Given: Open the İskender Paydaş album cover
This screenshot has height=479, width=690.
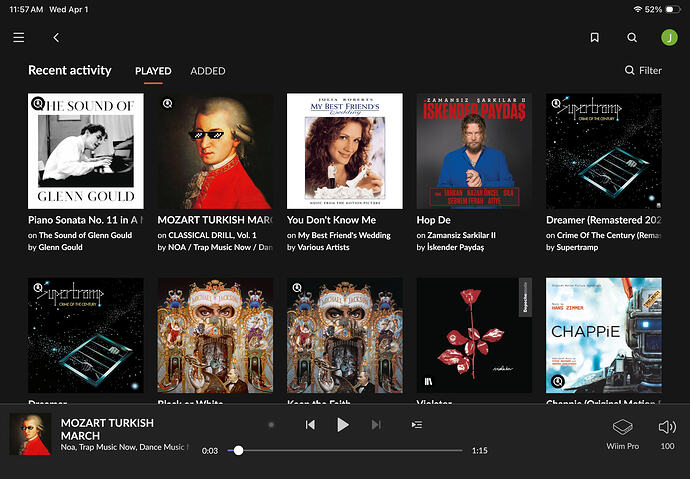Looking at the screenshot, I should click(x=474, y=151).
